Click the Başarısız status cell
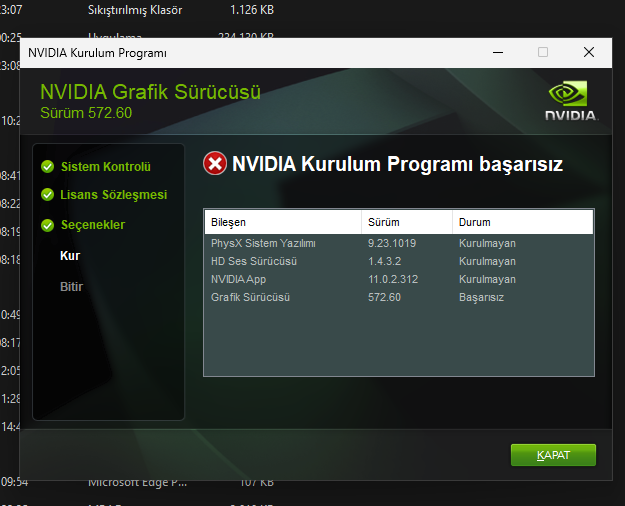This screenshot has width=625, height=506. coord(481,297)
